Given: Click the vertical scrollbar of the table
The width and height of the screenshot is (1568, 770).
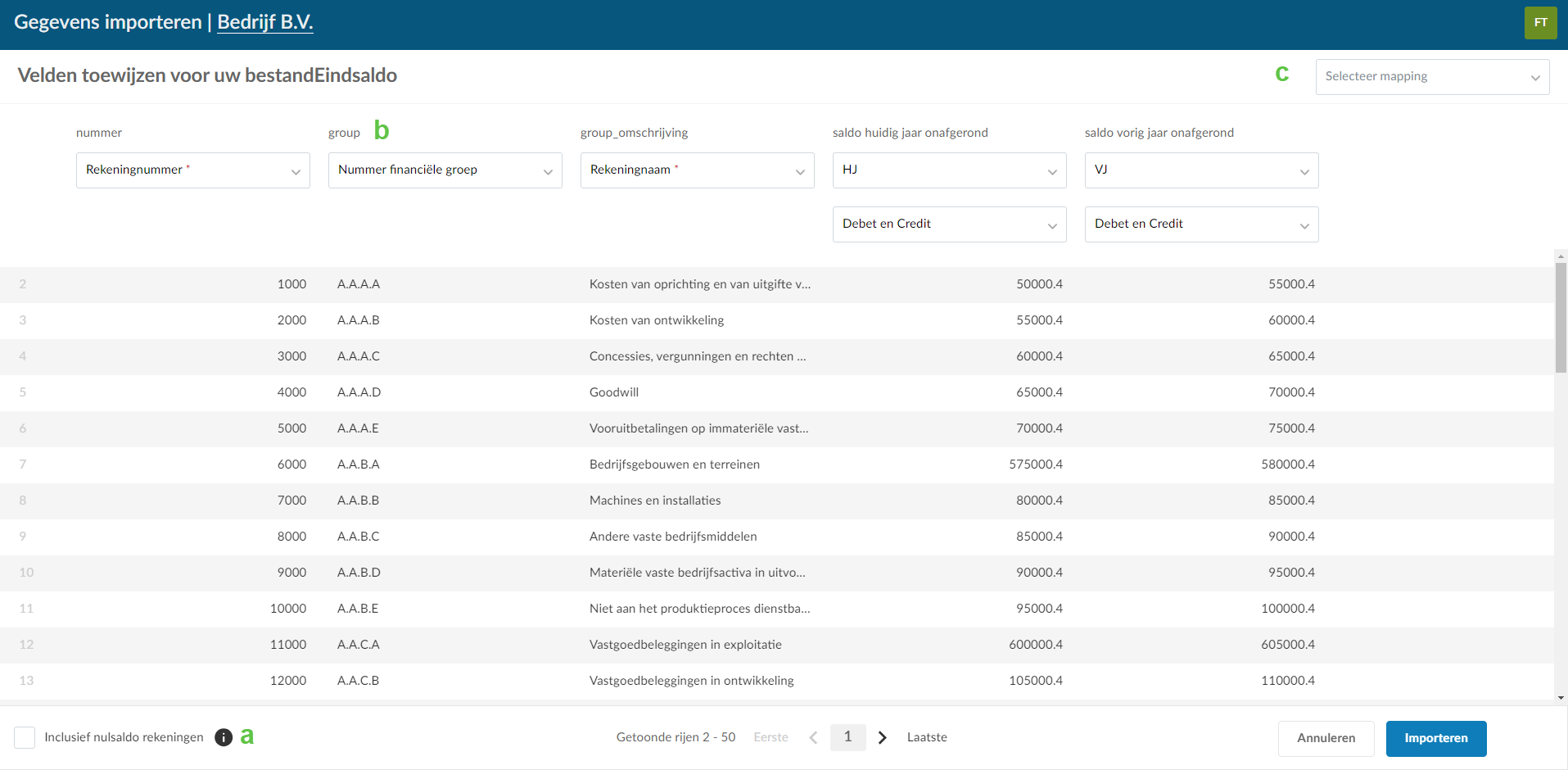Looking at the screenshot, I should click(x=1561, y=318).
